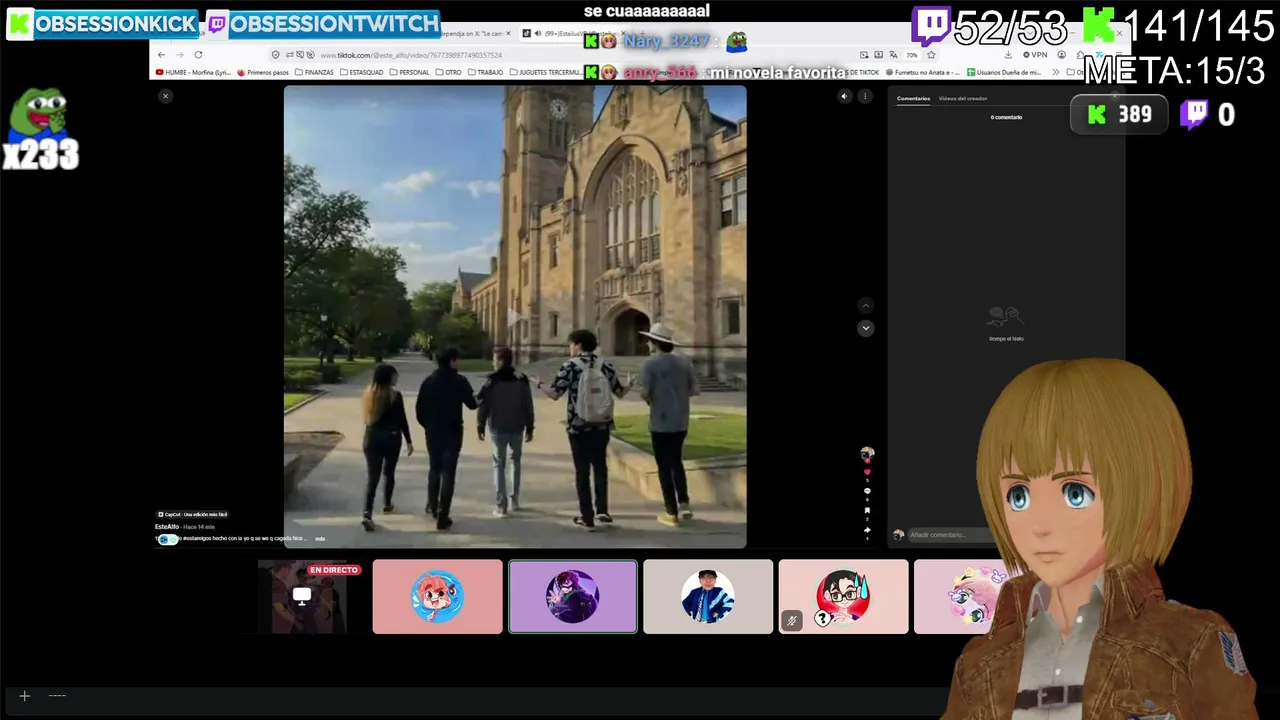Pause the TikTok video of friends walking
The width and height of the screenshot is (1280, 720).
[x=515, y=316]
